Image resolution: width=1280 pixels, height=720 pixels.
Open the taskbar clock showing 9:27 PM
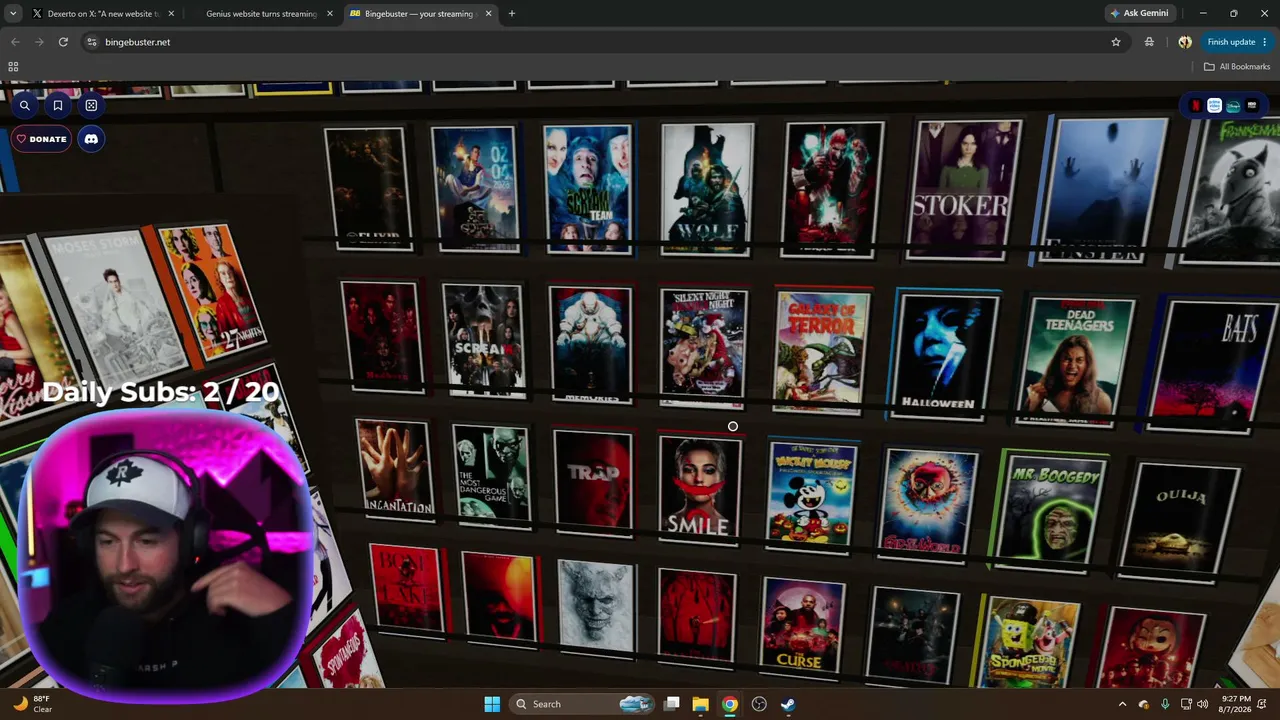pos(1234,704)
